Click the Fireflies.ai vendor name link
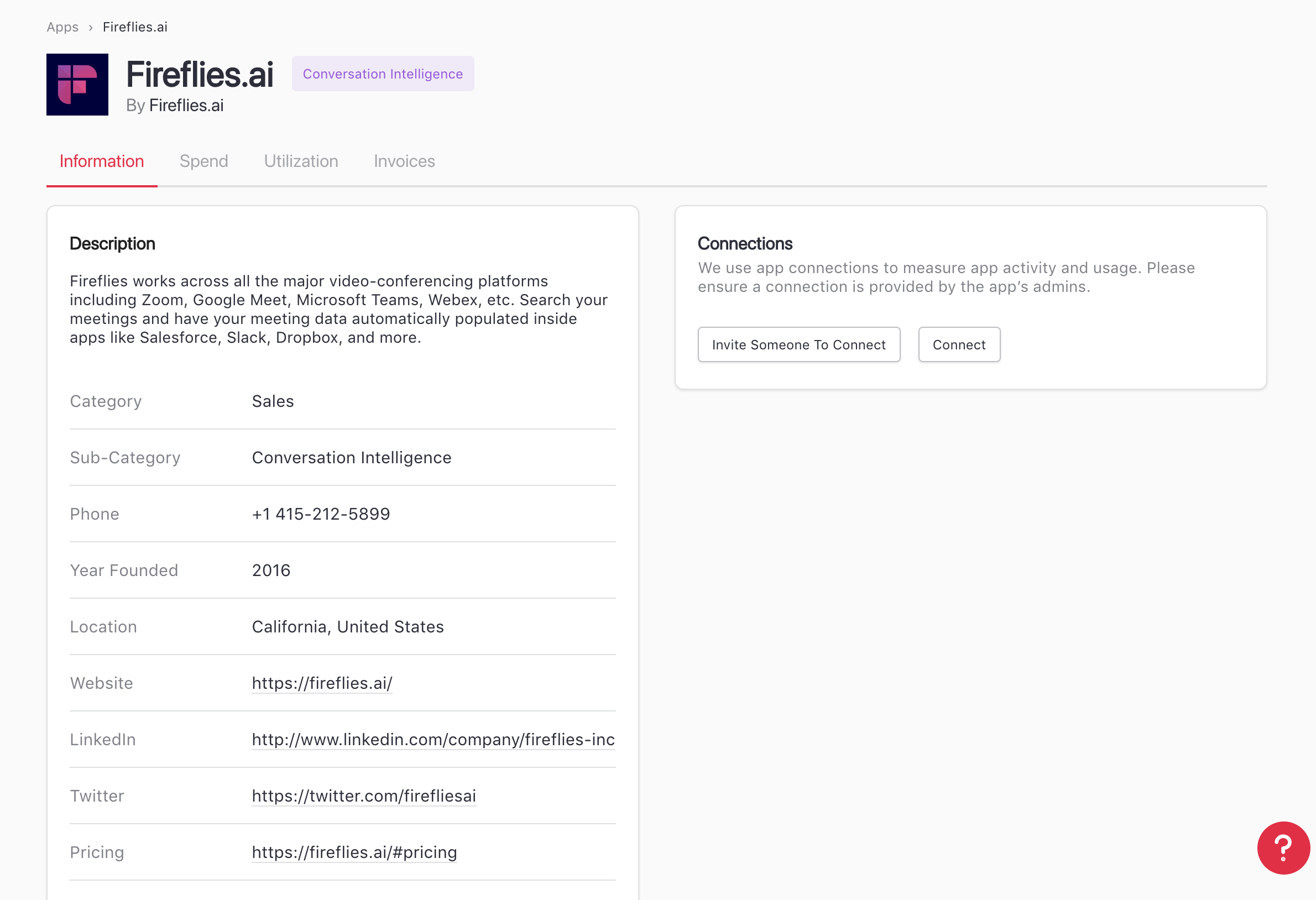Viewport: 1316px width, 900px height. [x=186, y=105]
